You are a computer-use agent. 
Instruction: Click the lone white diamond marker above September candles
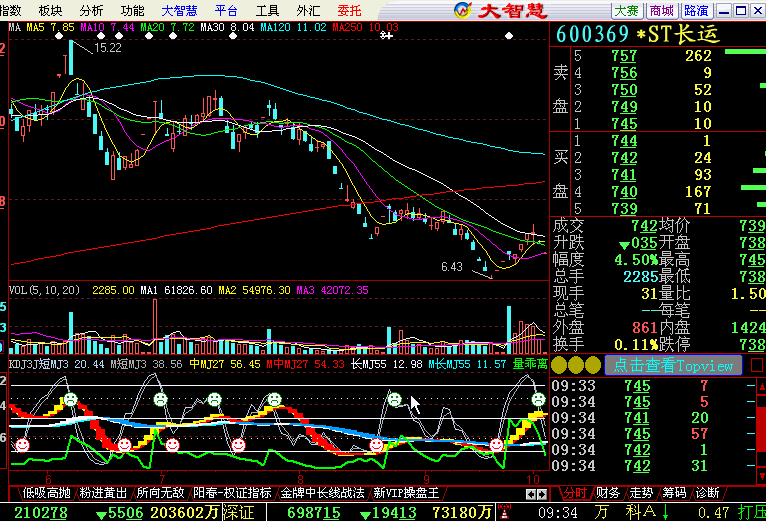509,36
